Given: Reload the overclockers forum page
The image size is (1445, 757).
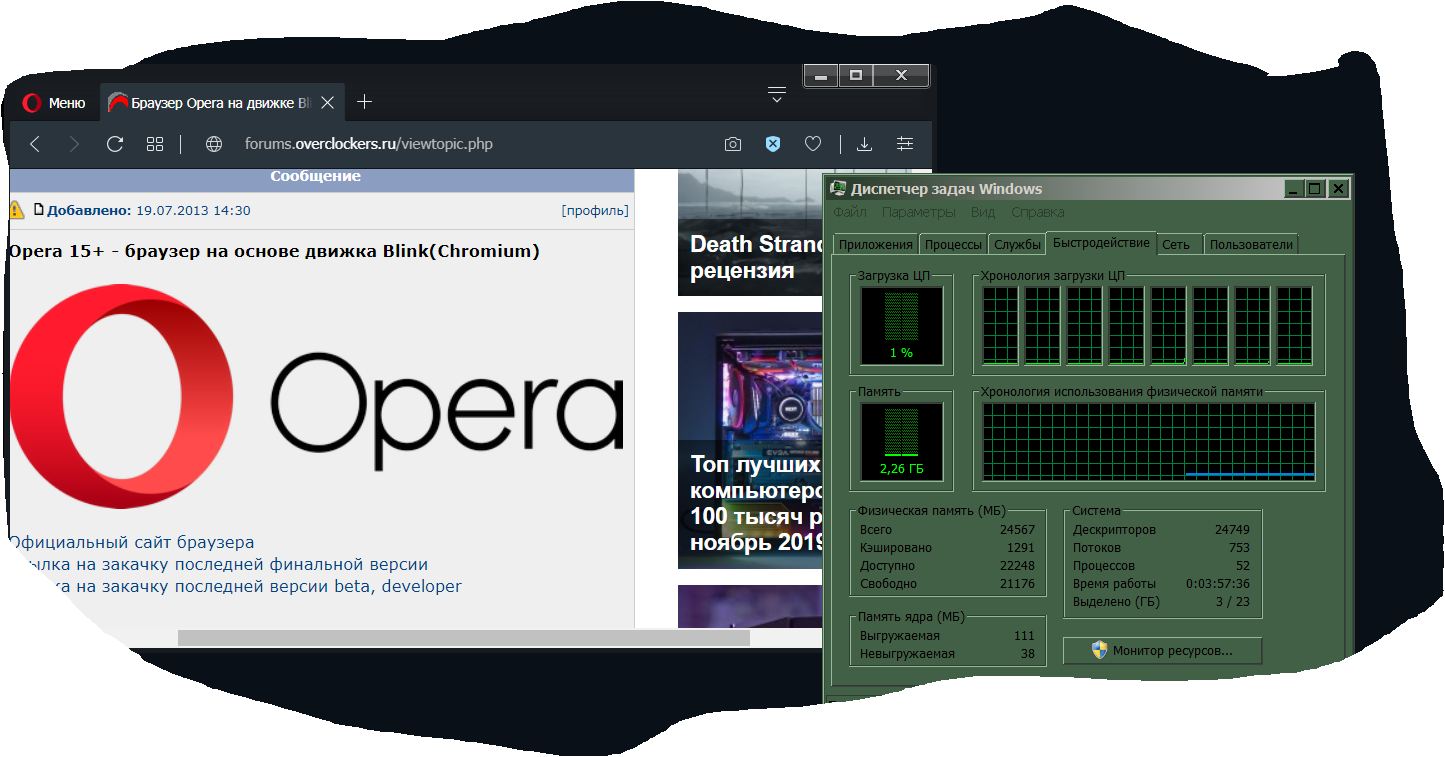Looking at the screenshot, I should click(115, 144).
